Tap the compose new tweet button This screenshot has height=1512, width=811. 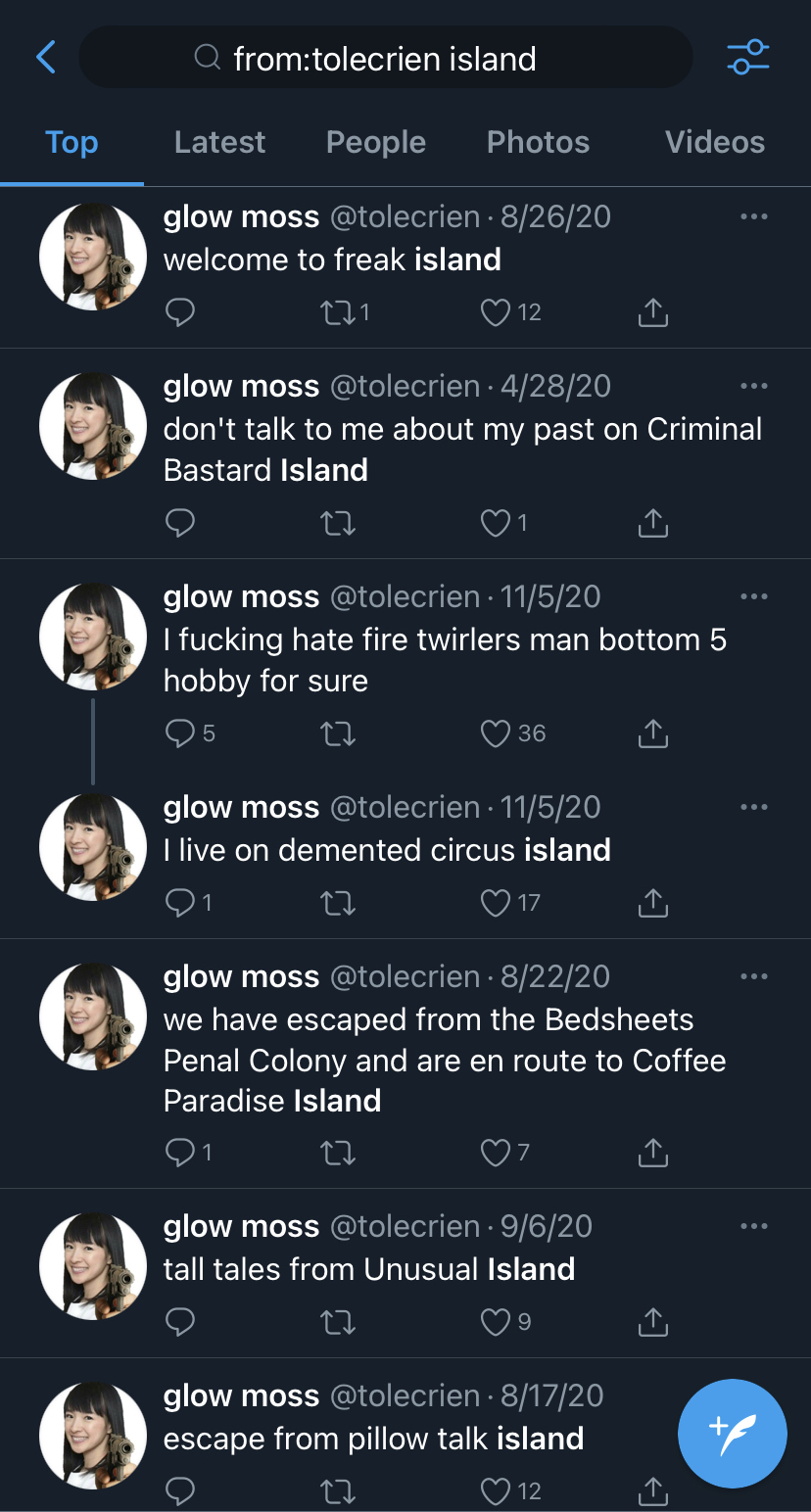[733, 1434]
